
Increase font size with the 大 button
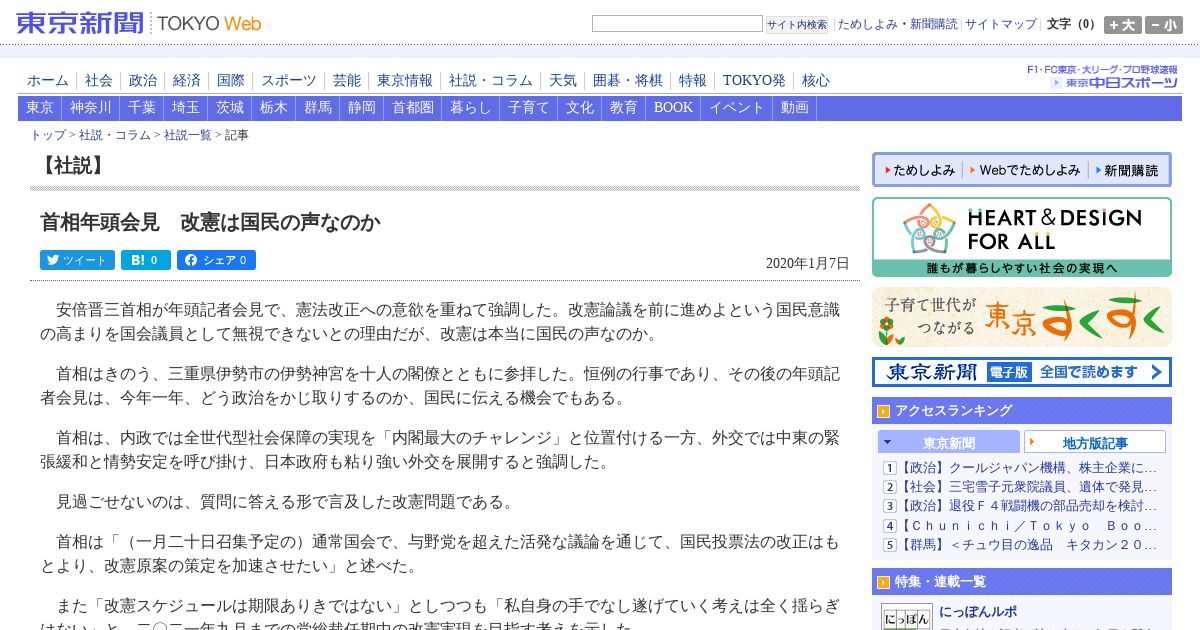[1123, 25]
